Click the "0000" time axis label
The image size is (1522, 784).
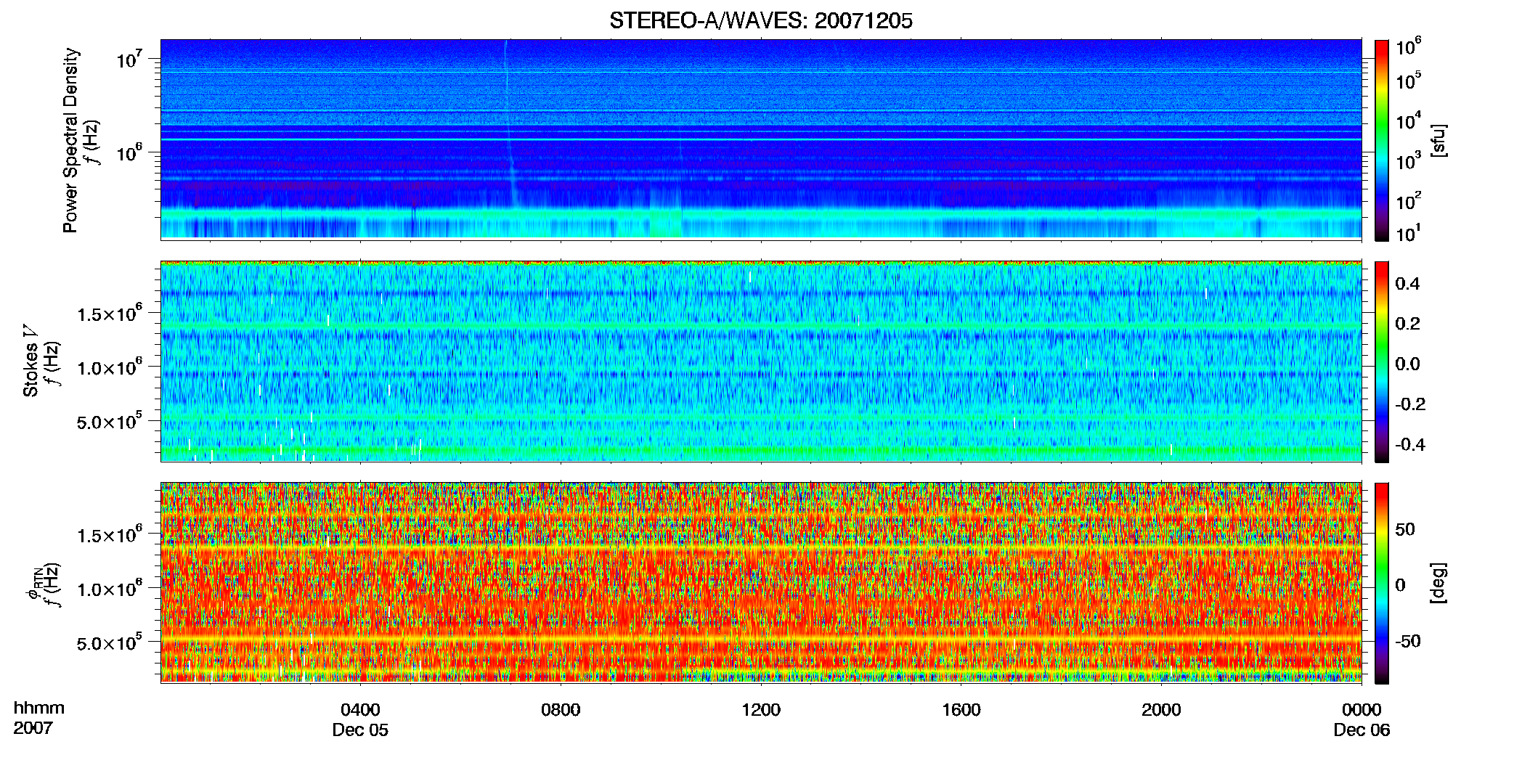click(1362, 710)
